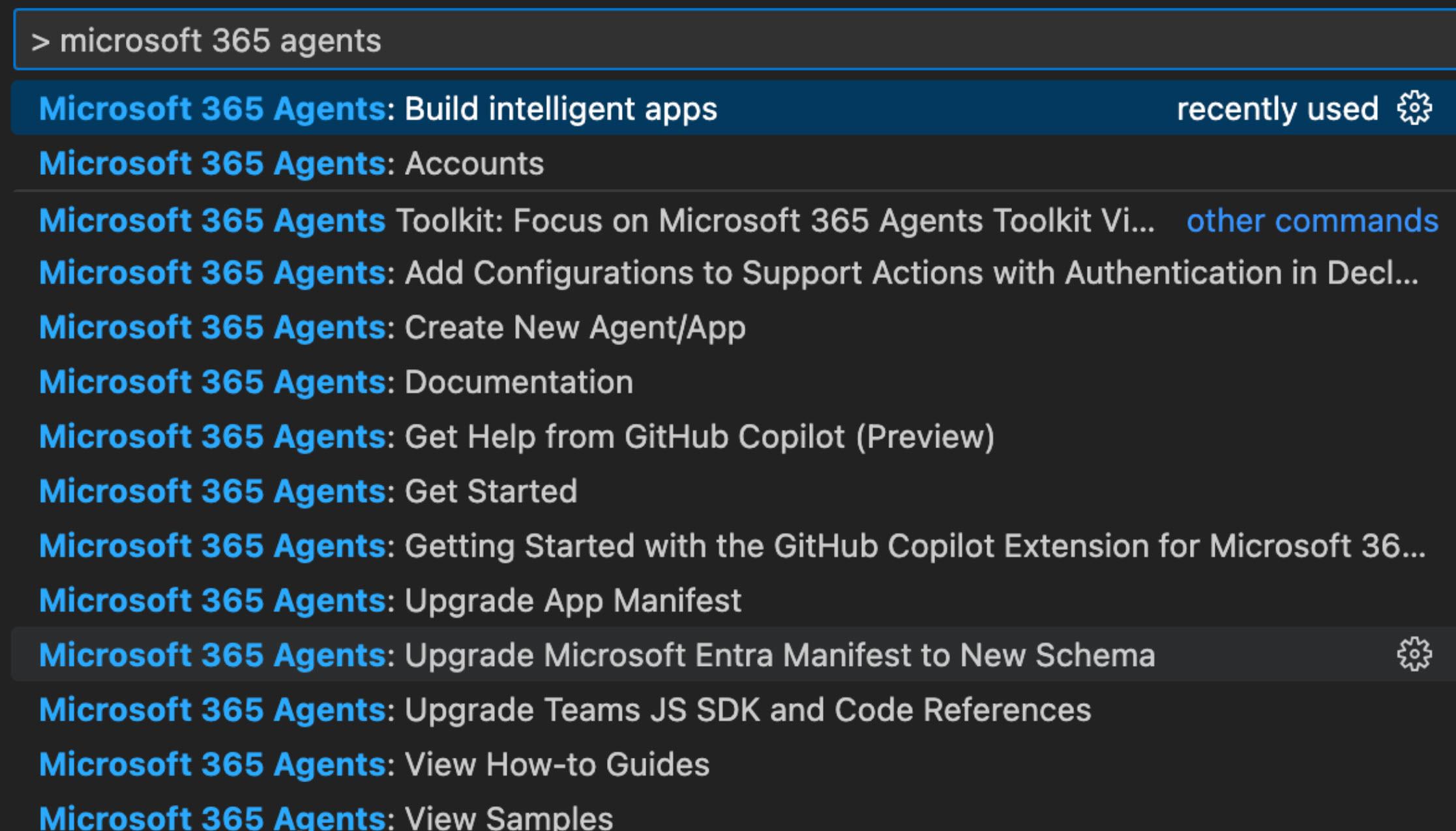Run Upgrade Teams JS SDK and Code References
Viewport: 1456px width, 831px height.
(x=565, y=710)
